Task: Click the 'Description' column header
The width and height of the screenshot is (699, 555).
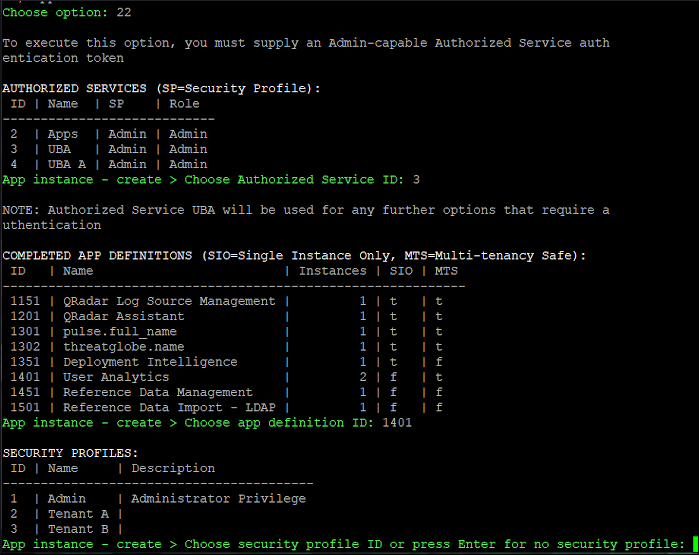Action: coord(173,468)
